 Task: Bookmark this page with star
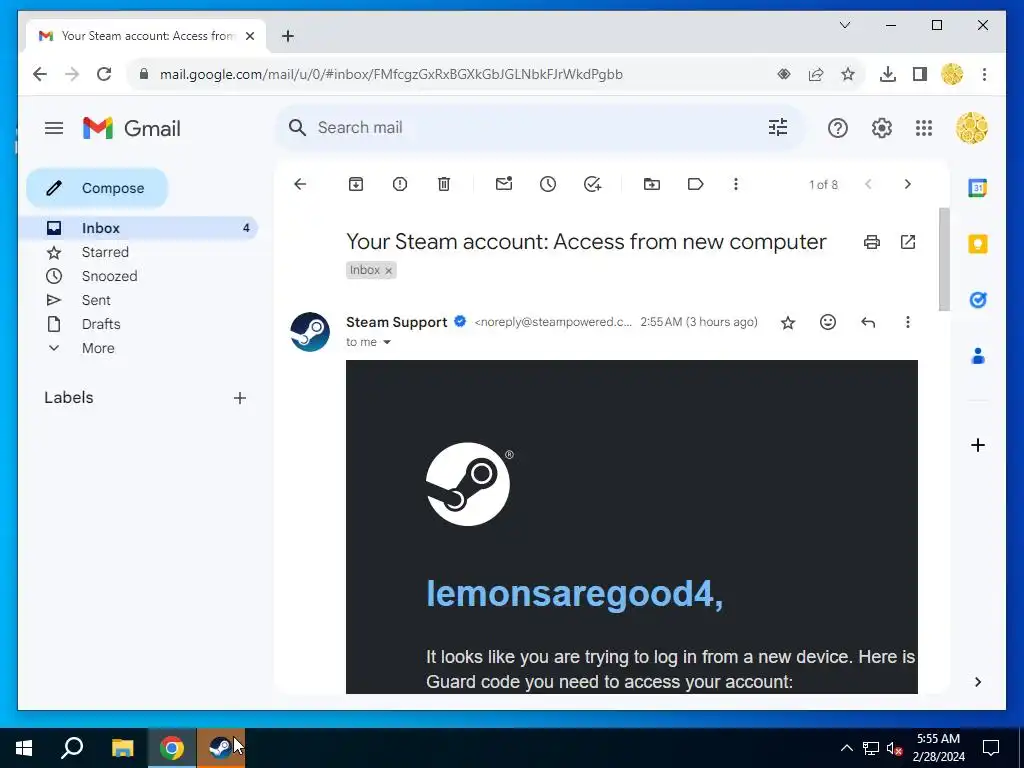coord(848,74)
